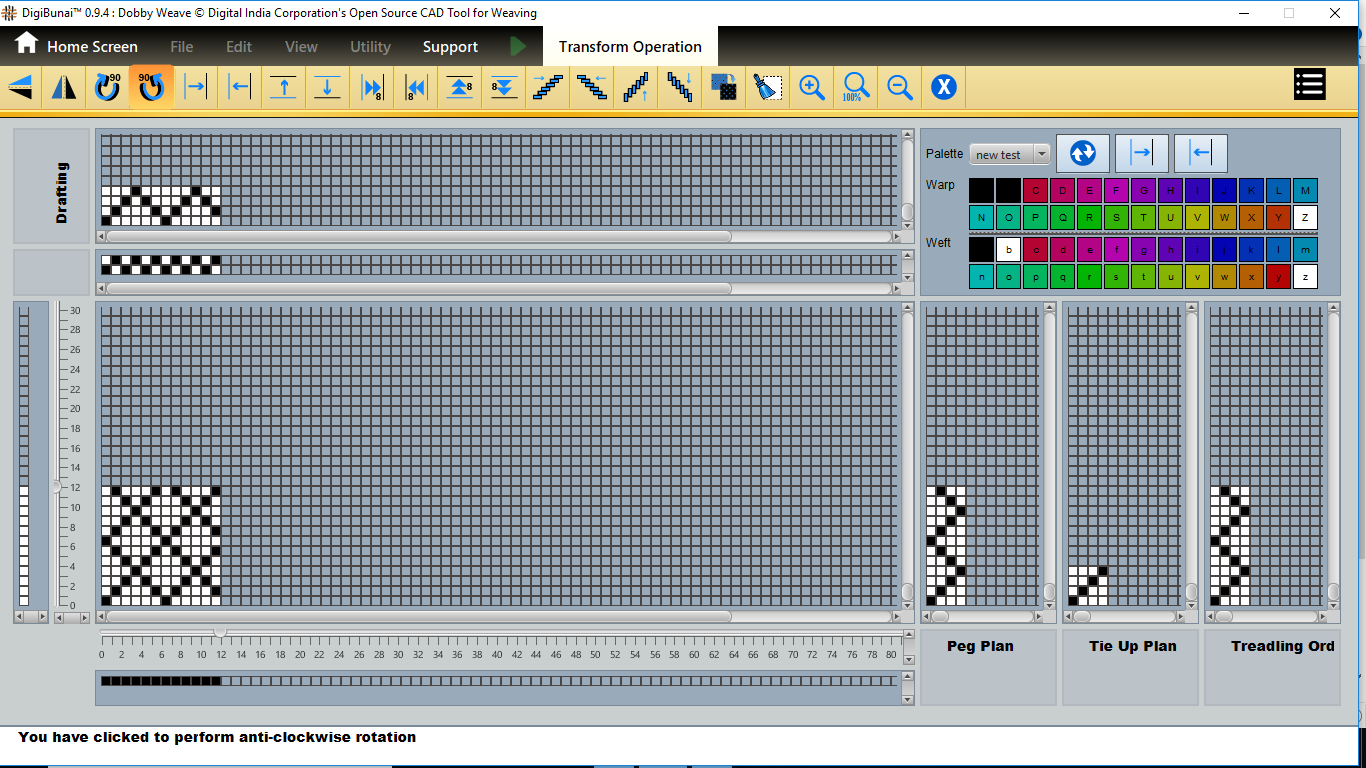1366x768 pixels.
Task: Select the clear brush tool icon
Action: [768, 87]
